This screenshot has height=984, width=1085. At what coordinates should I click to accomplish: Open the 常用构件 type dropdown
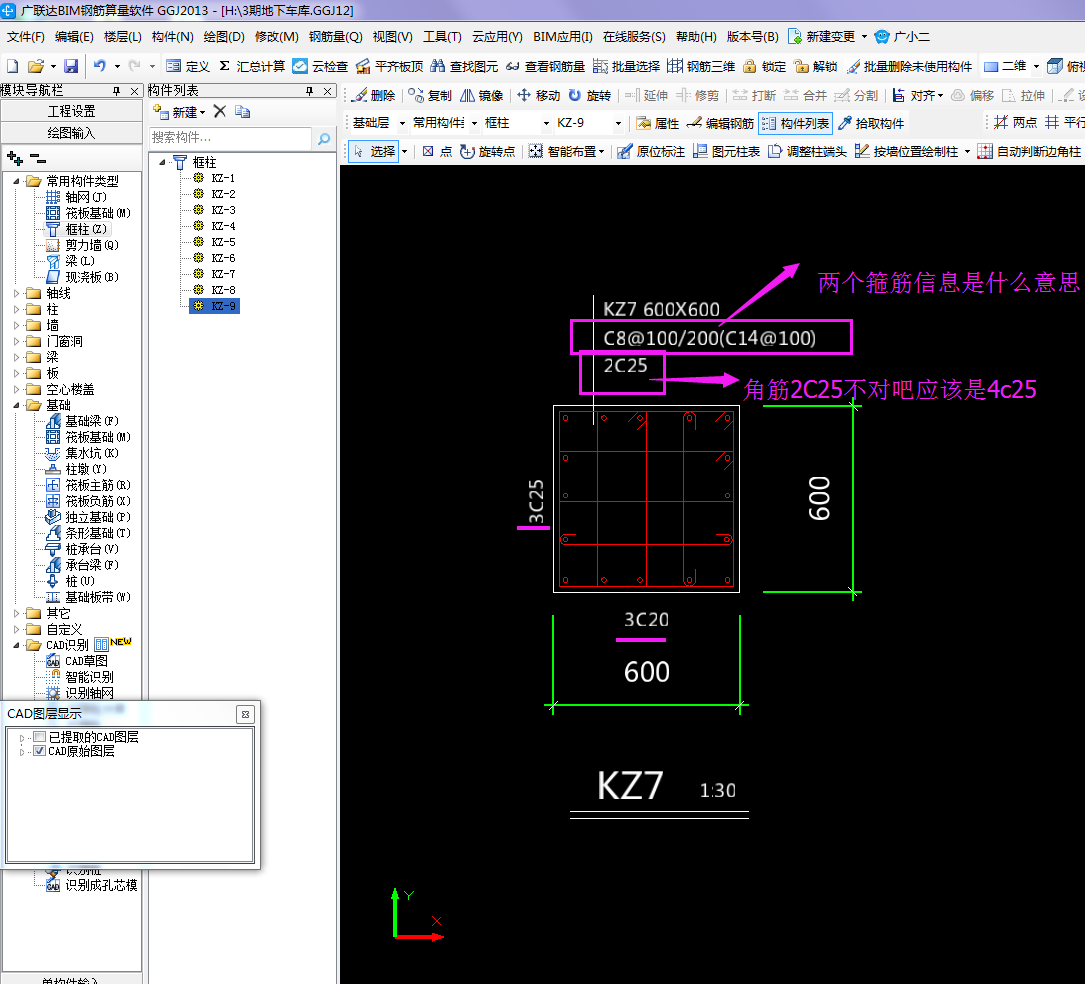click(474, 123)
